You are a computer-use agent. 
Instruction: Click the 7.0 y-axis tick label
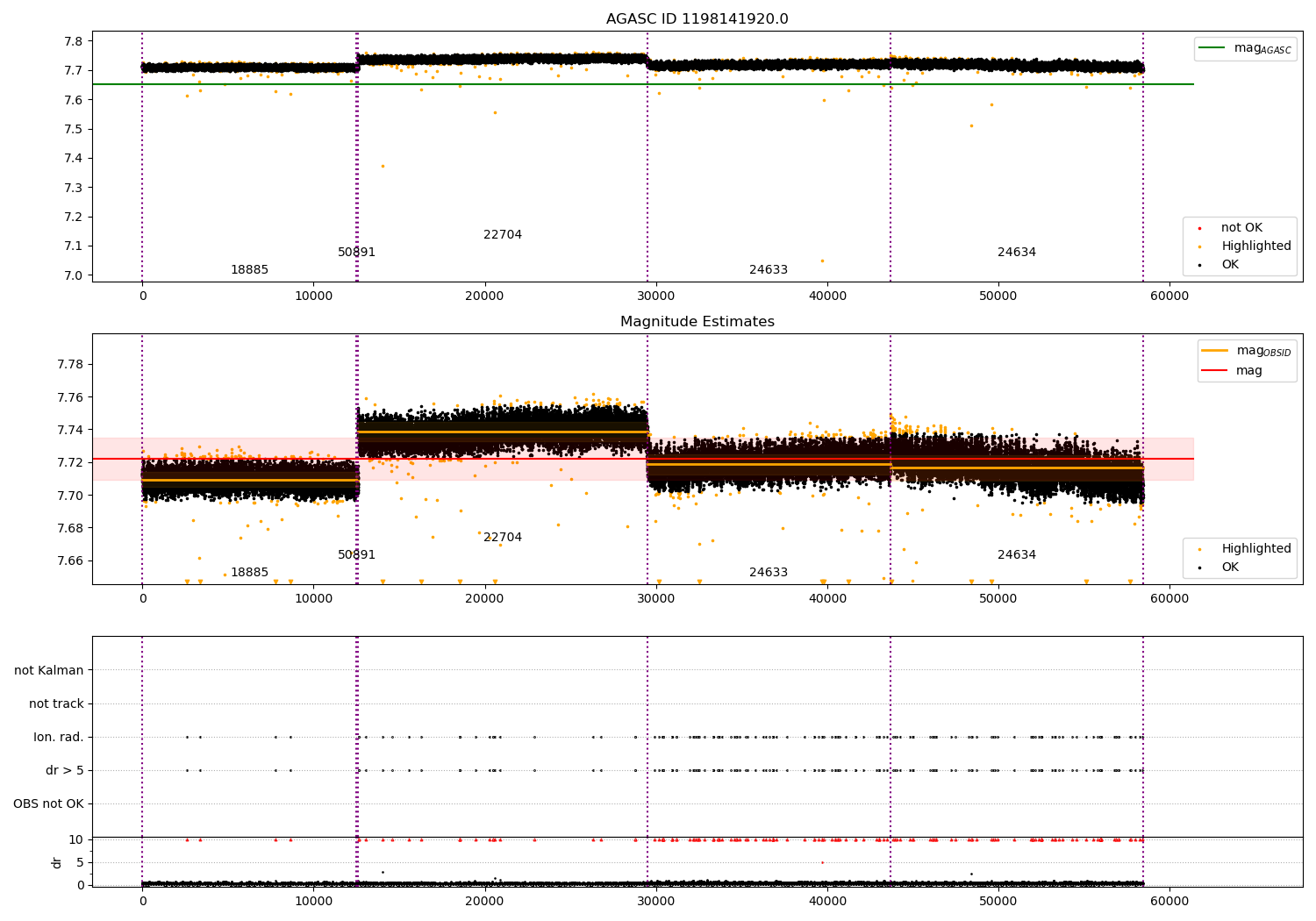[74, 275]
